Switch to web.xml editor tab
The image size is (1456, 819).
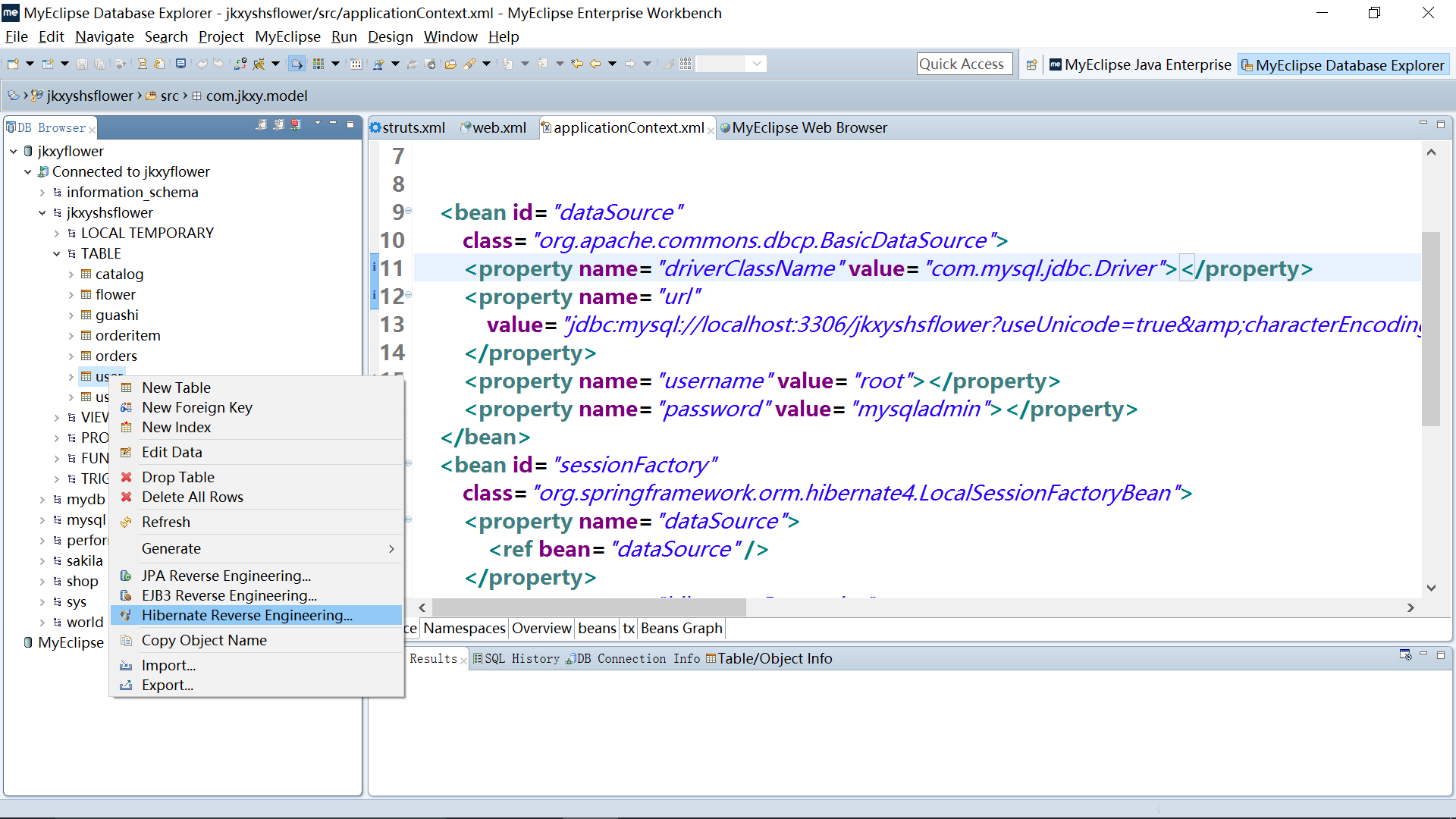click(493, 128)
